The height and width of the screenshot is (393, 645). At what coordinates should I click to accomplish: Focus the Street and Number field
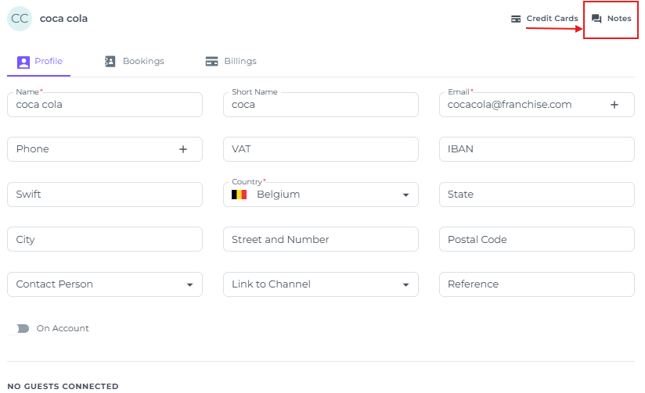321,239
